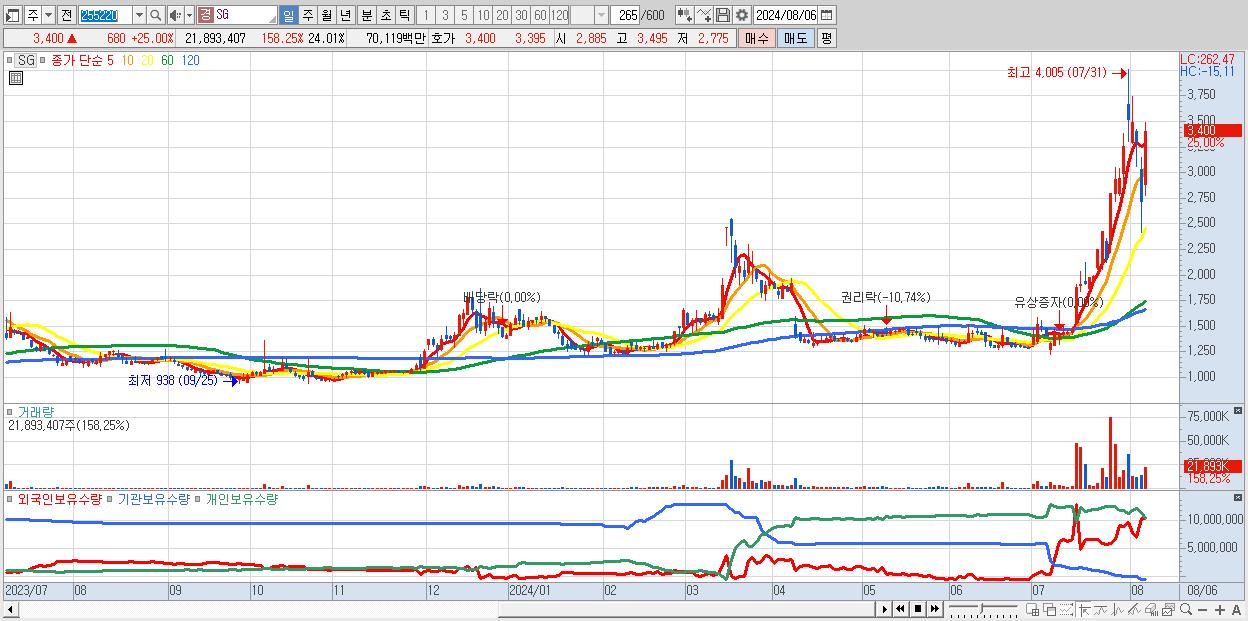Click the eraser with bars icon at bottom
The image size is (1248, 621).
click(1151, 610)
